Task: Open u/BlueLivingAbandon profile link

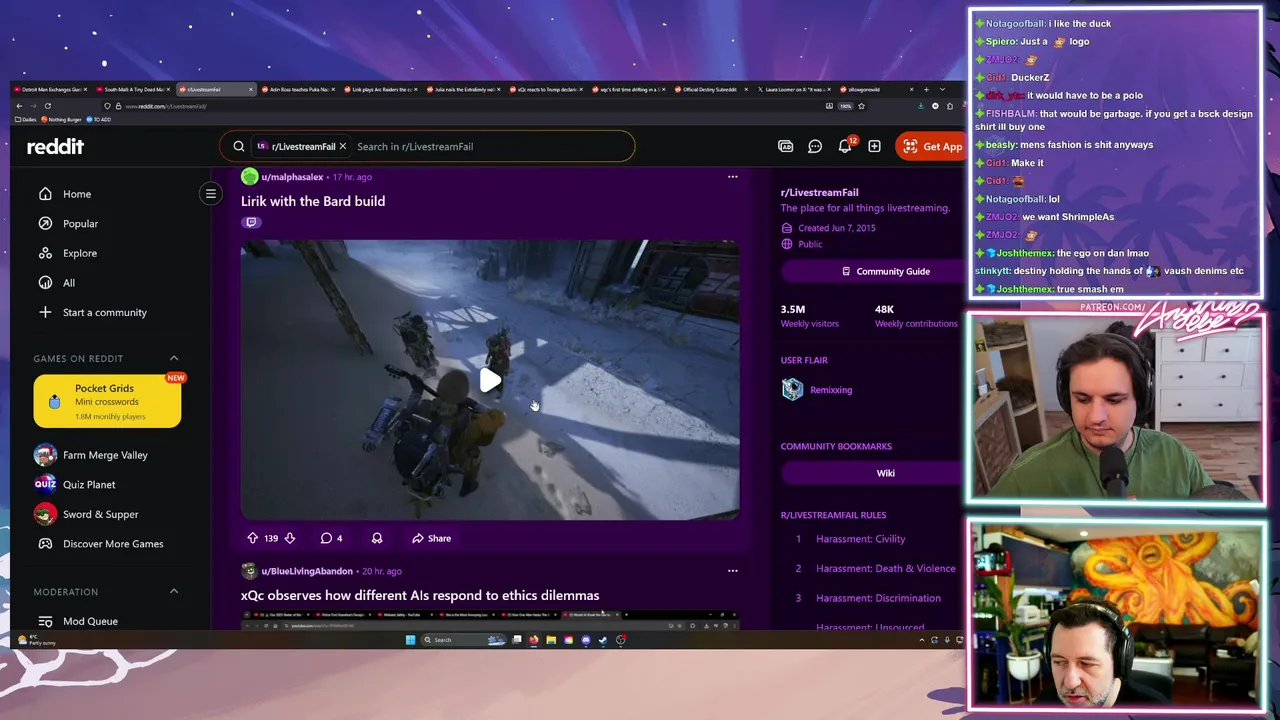Action: coord(307,571)
